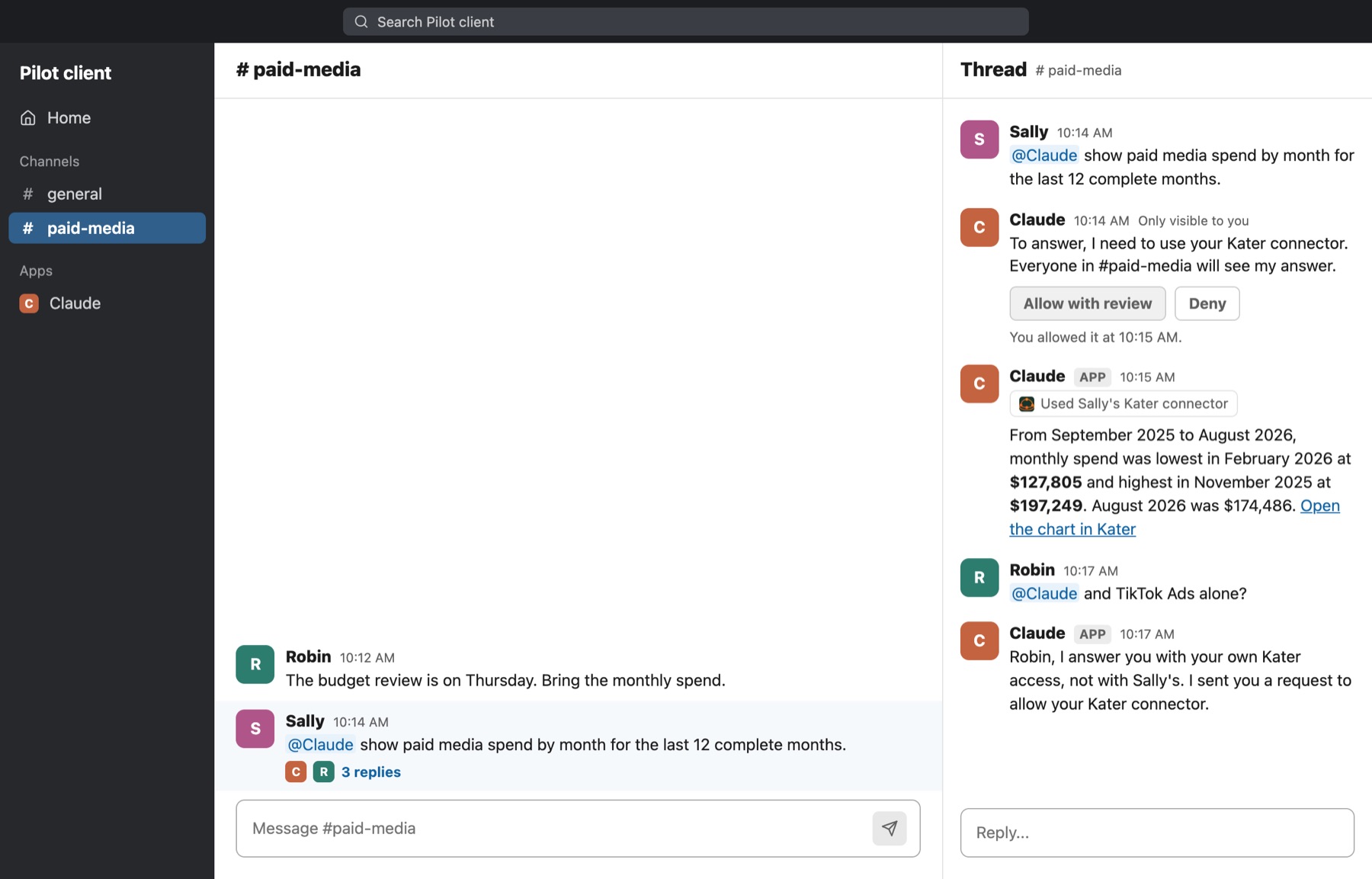The height and width of the screenshot is (879, 1372).
Task: Open Home in the sidebar
Action: 107,118
